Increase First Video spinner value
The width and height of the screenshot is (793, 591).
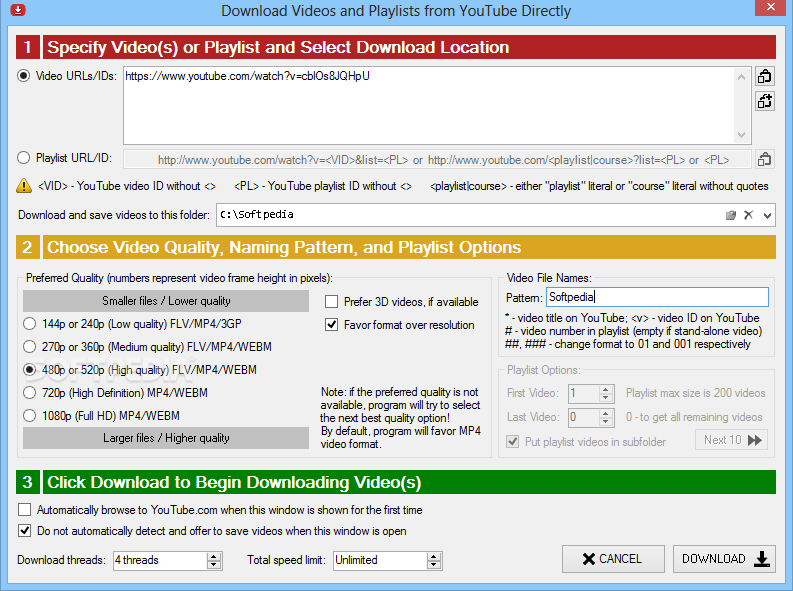[606, 389]
